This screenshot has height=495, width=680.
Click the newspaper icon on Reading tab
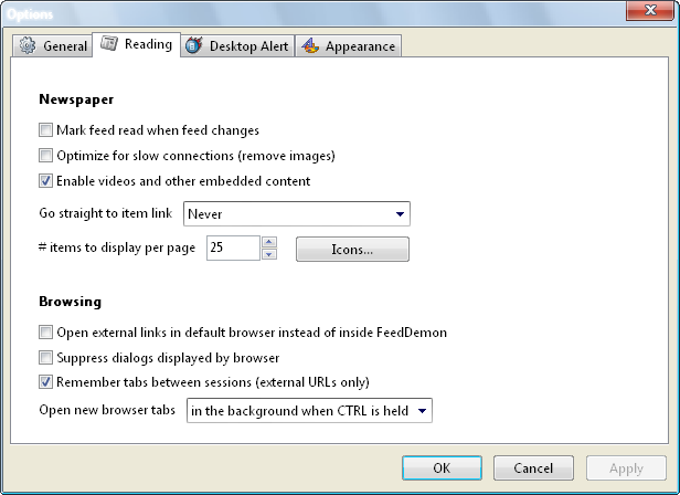tap(109, 43)
